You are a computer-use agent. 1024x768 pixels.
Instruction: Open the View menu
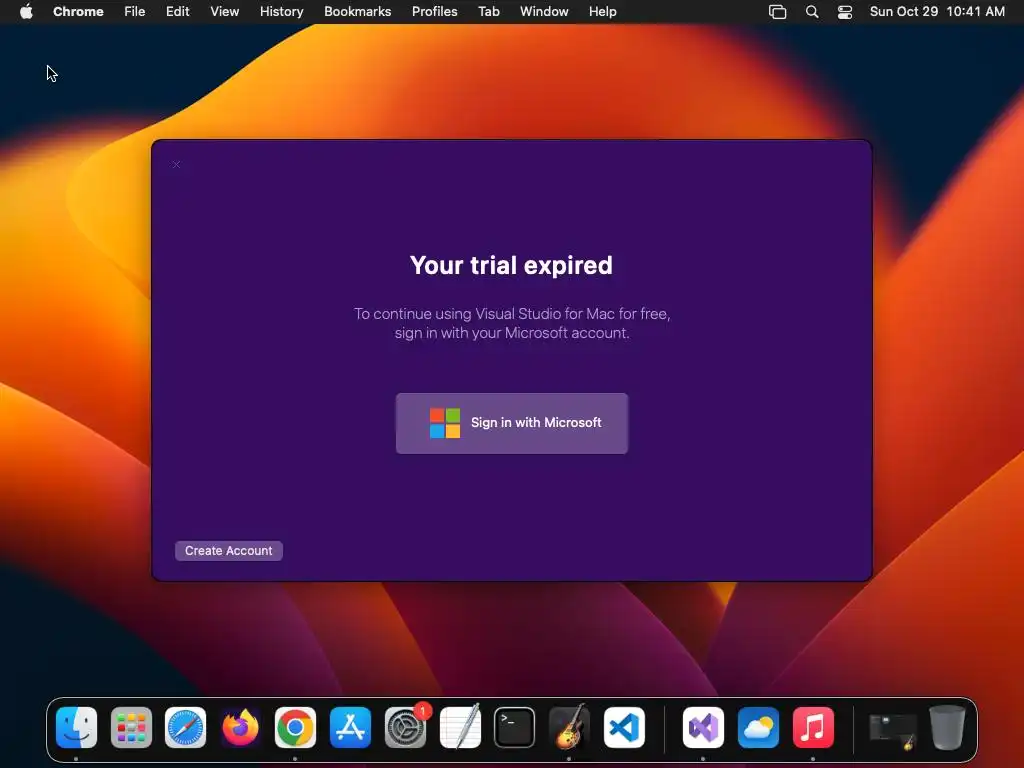(225, 11)
